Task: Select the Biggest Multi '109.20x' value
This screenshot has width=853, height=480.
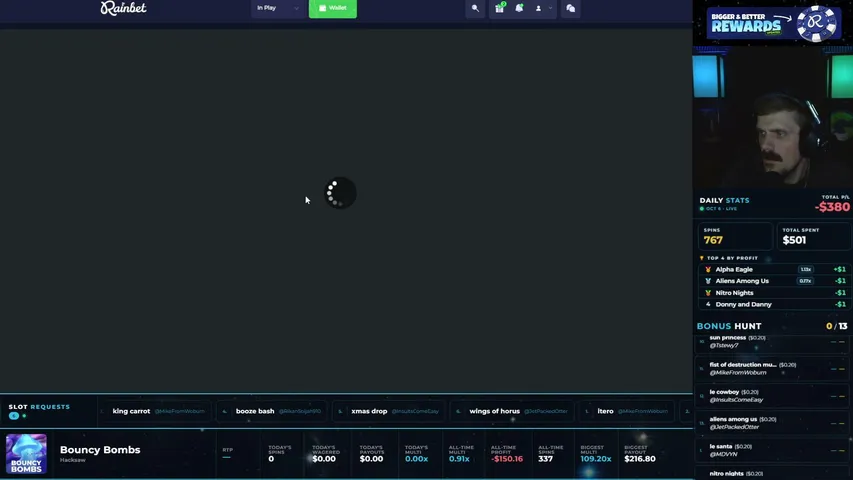Action: click(596, 459)
